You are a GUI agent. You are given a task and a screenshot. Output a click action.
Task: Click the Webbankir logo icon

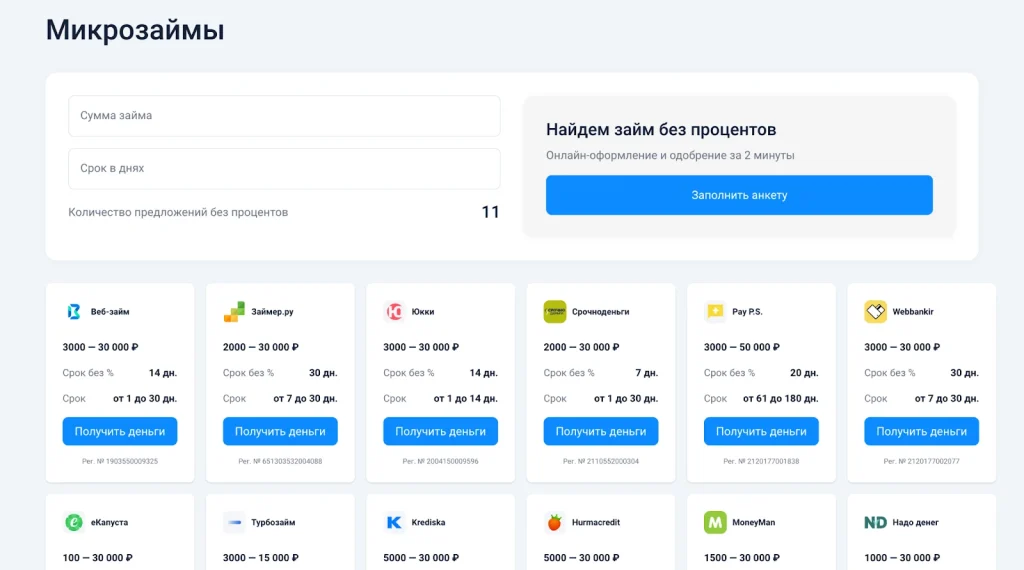point(875,311)
